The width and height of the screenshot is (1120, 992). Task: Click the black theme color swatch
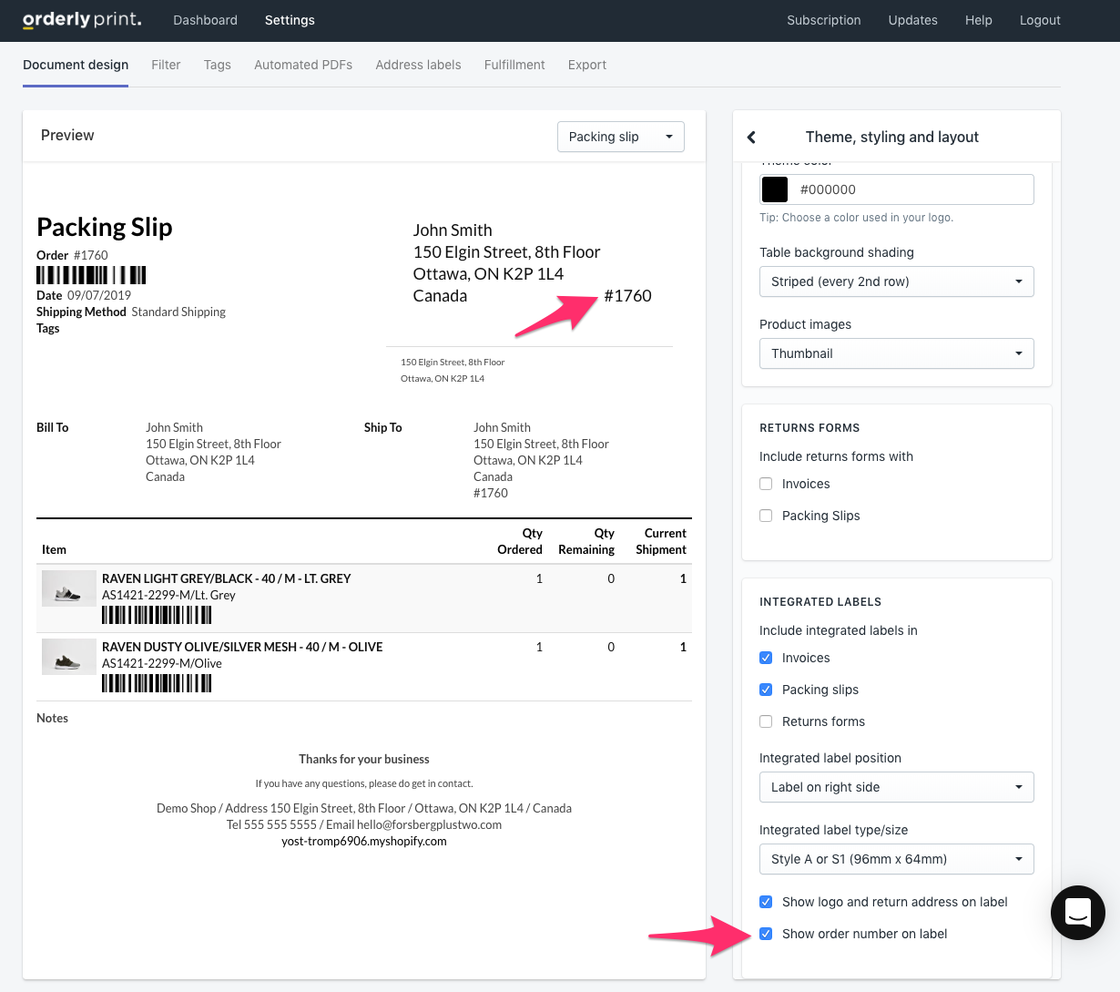774,189
